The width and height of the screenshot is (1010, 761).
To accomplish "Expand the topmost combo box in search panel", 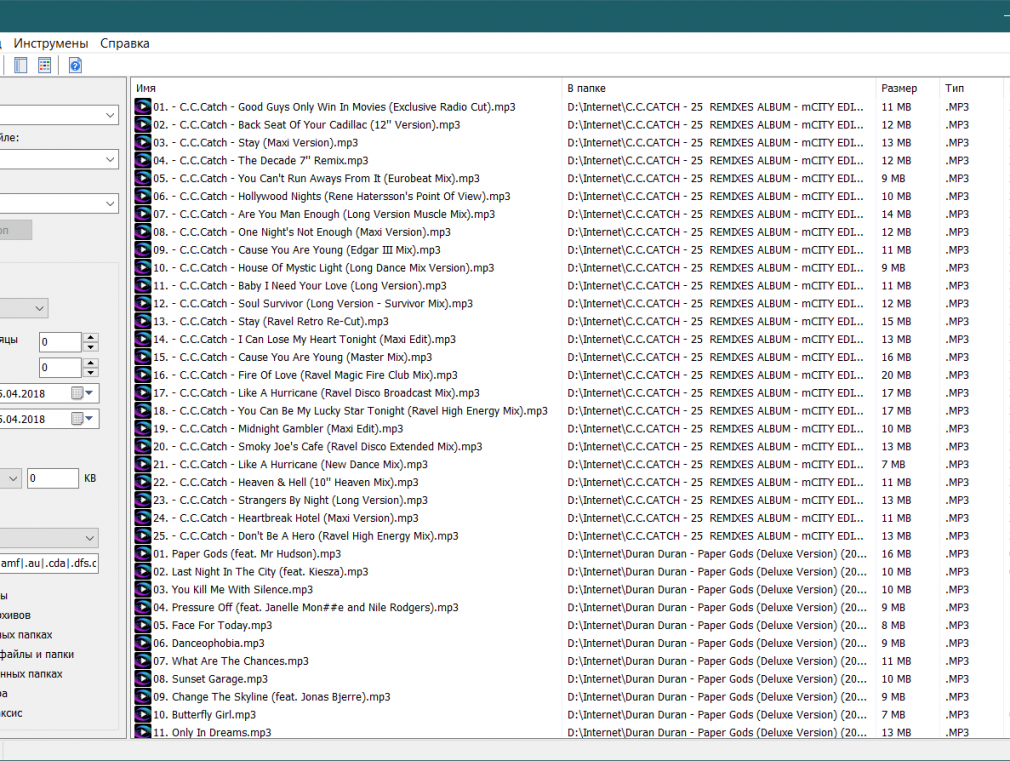I will 110,115.
